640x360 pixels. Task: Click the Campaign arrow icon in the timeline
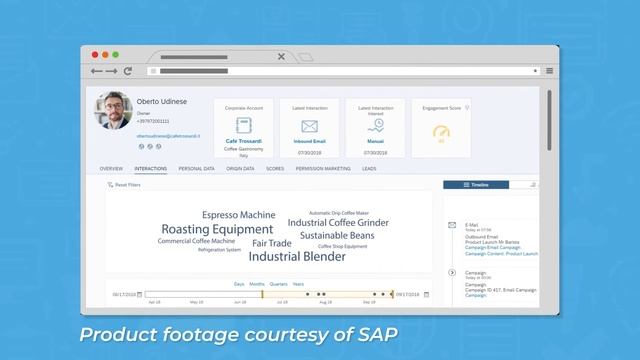452,273
